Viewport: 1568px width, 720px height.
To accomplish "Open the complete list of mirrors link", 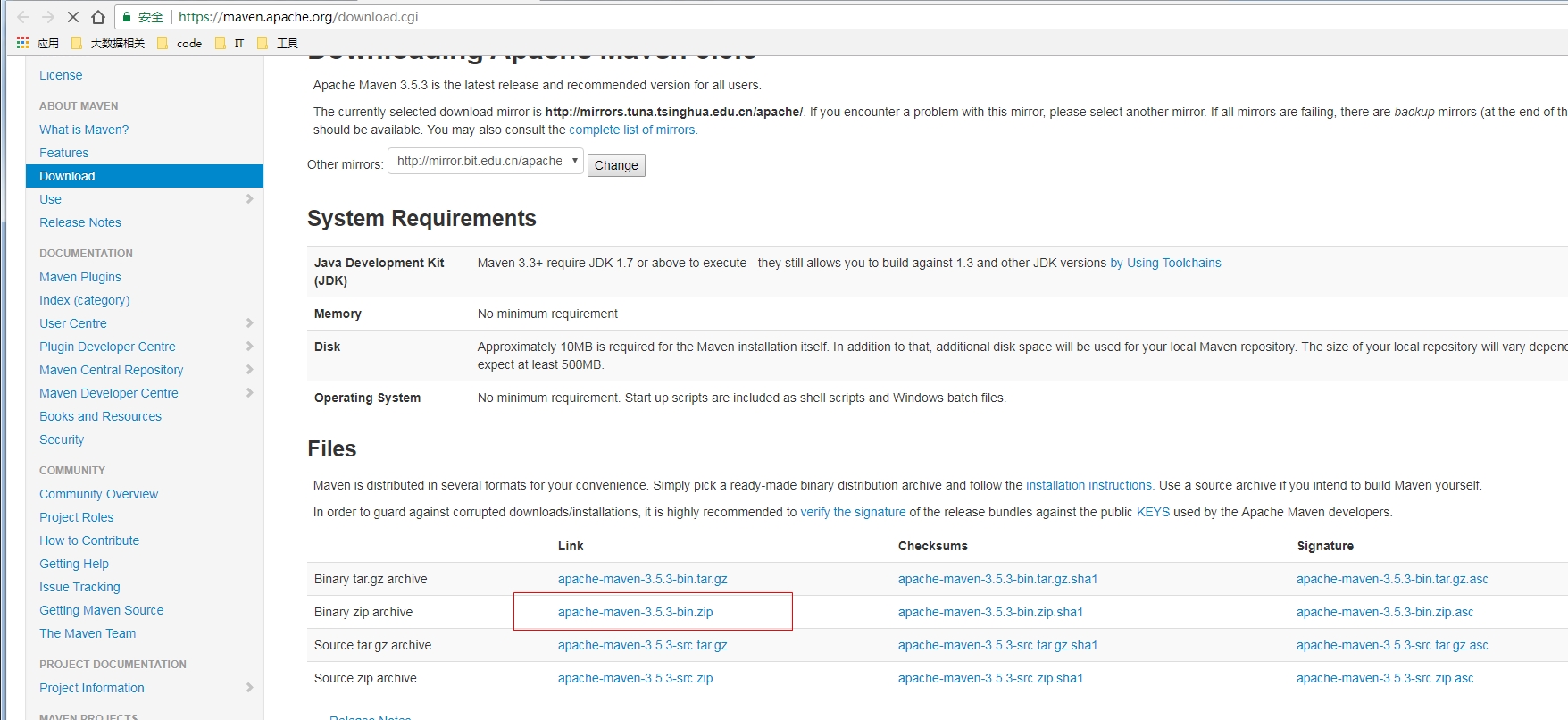I will [x=633, y=130].
